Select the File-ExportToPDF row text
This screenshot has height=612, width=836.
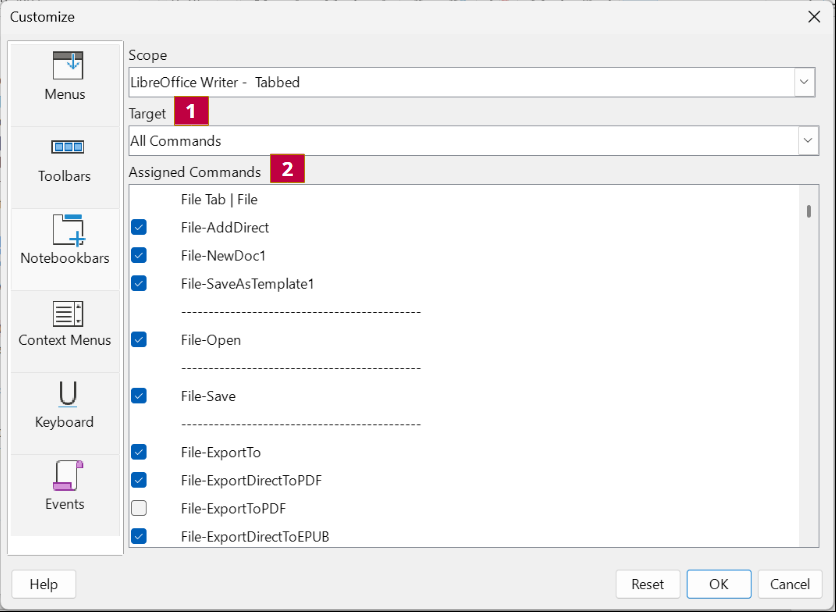[233, 509]
